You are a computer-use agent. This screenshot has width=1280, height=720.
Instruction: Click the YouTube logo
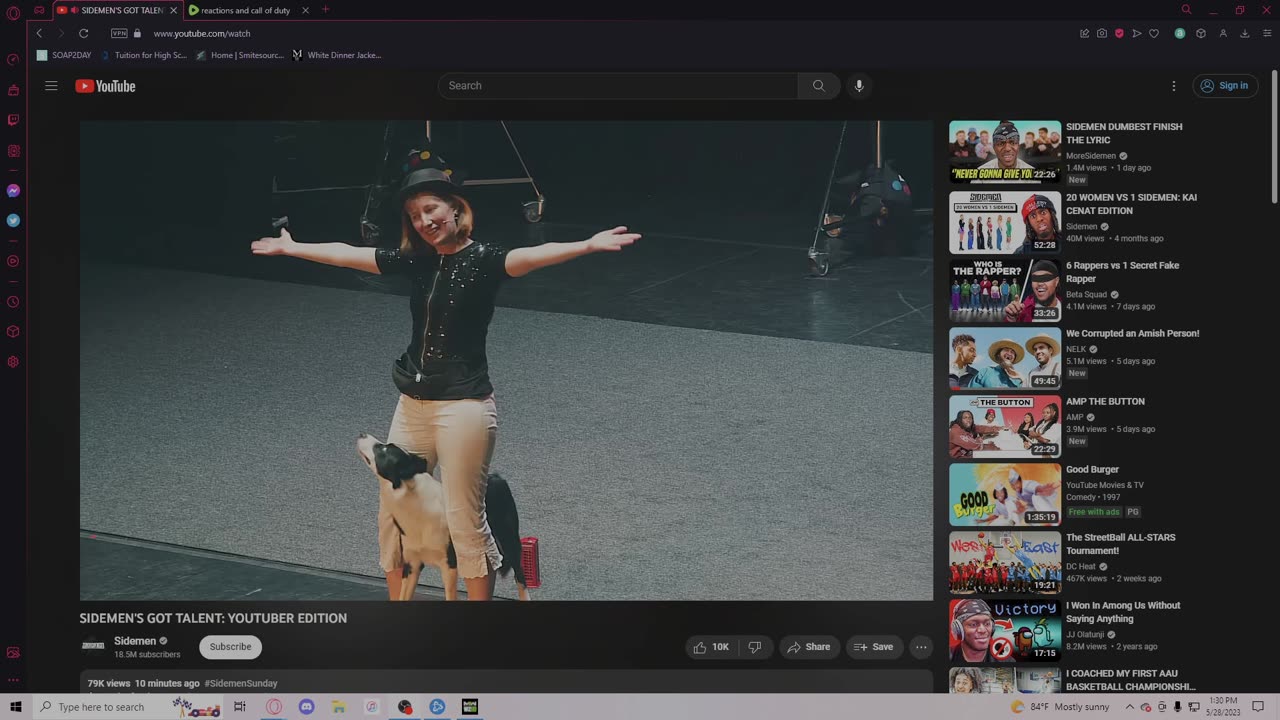pos(105,86)
